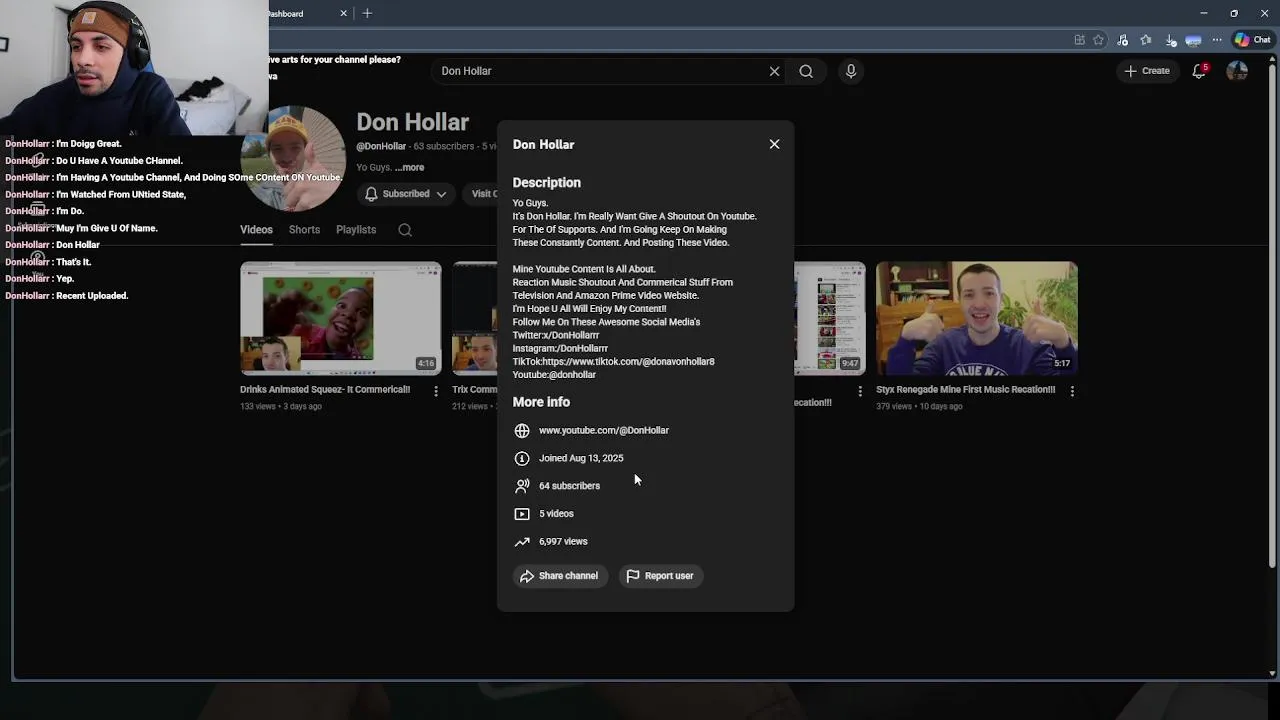Expand channel description with ...more
Viewport: 1280px width, 720px height.
pyautogui.click(x=410, y=168)
